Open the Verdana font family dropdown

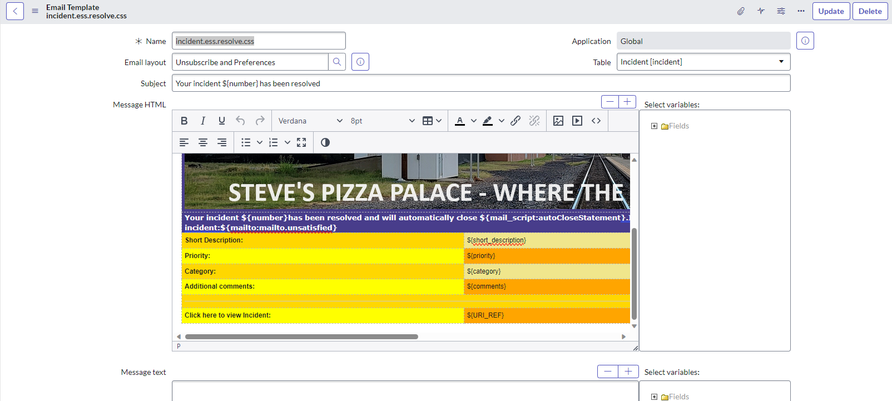311,121
